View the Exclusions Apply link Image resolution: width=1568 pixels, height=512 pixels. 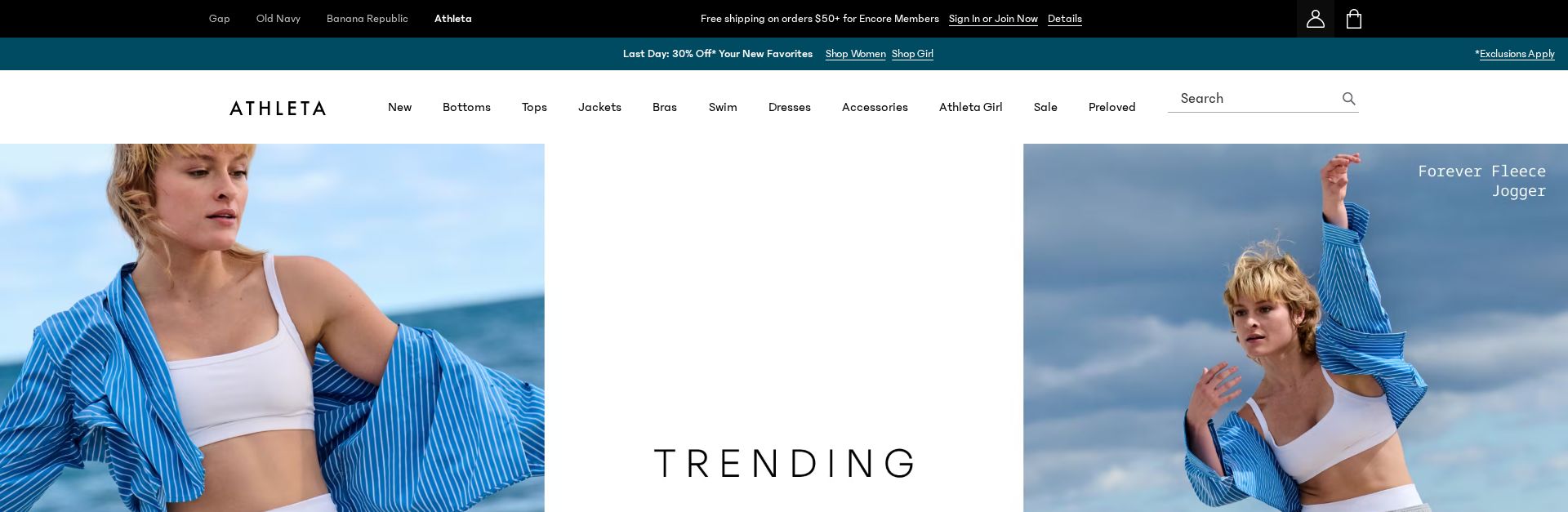click(x=1517, y=54)
